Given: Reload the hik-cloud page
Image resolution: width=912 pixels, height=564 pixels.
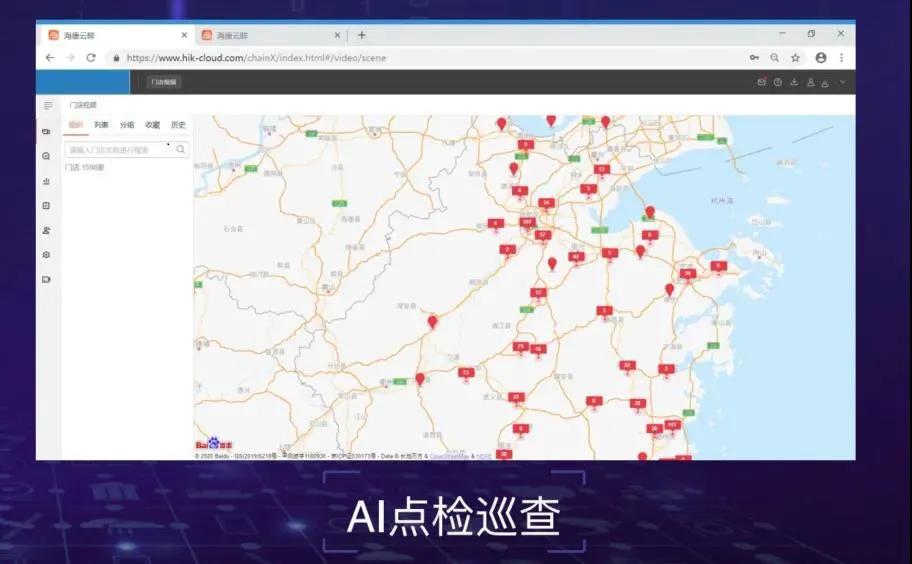Looking at the screenshot, I should 91,58.
